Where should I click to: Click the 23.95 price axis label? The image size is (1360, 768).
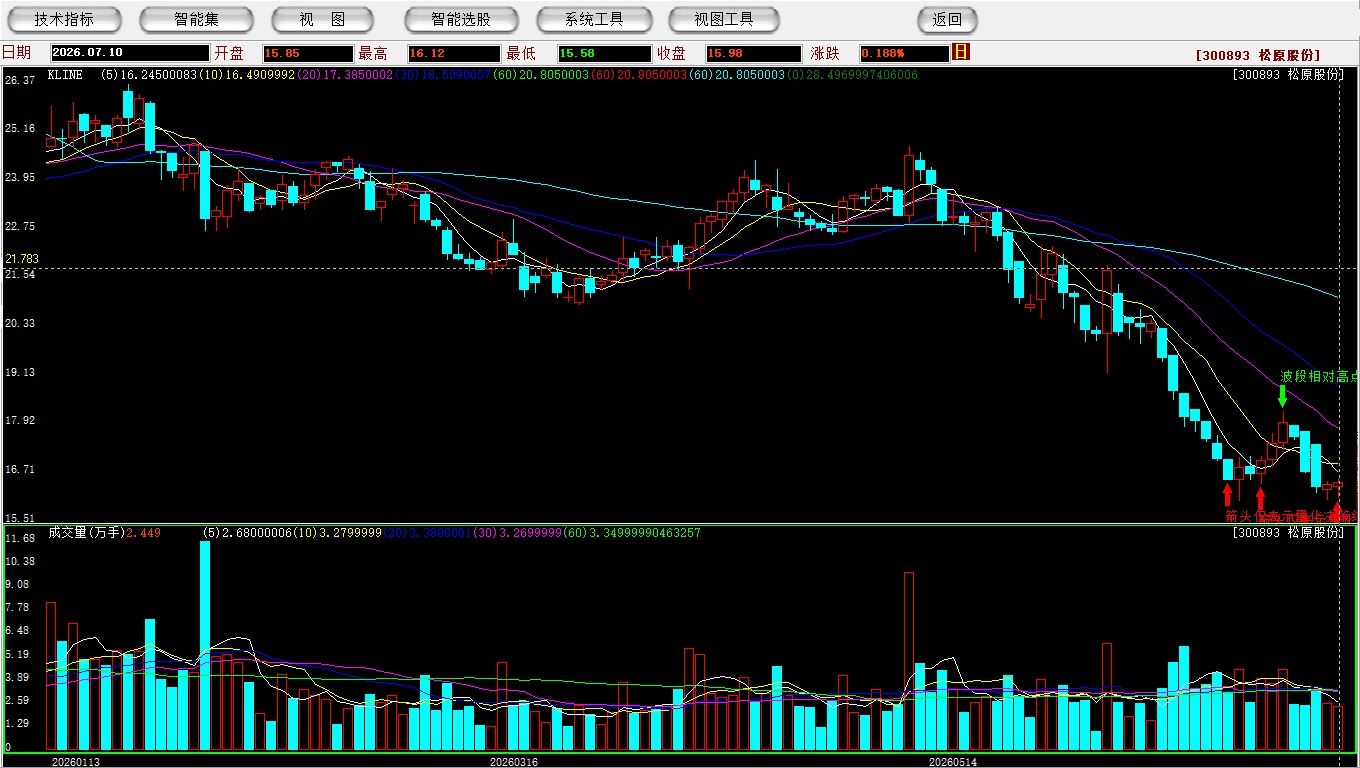20,177
